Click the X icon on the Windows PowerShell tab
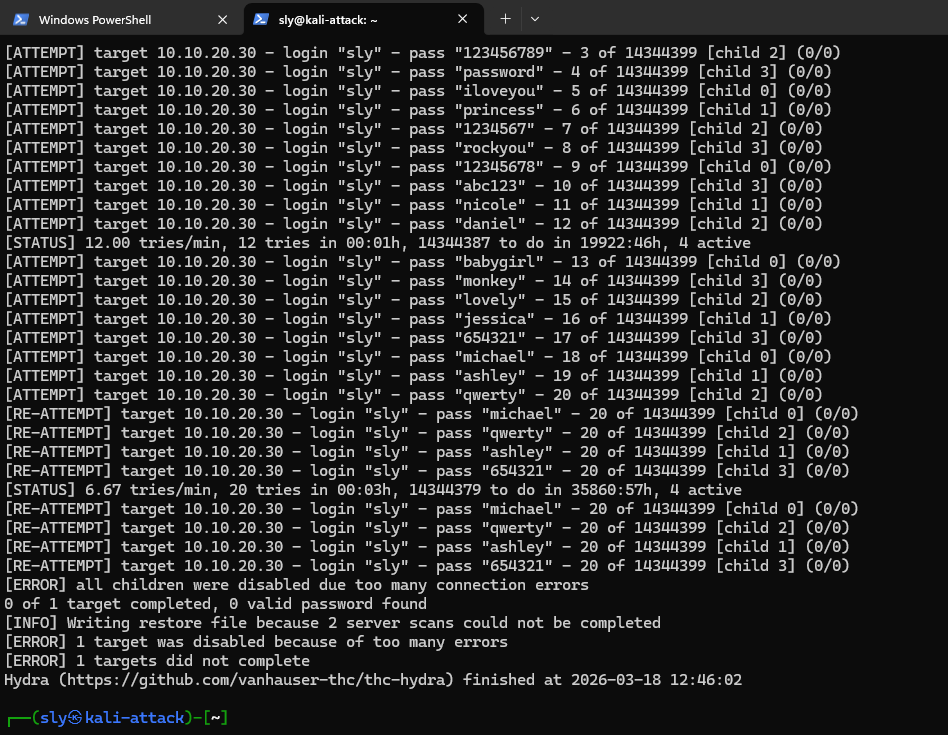This screenshot has height=735, width=948. point(223,18)
